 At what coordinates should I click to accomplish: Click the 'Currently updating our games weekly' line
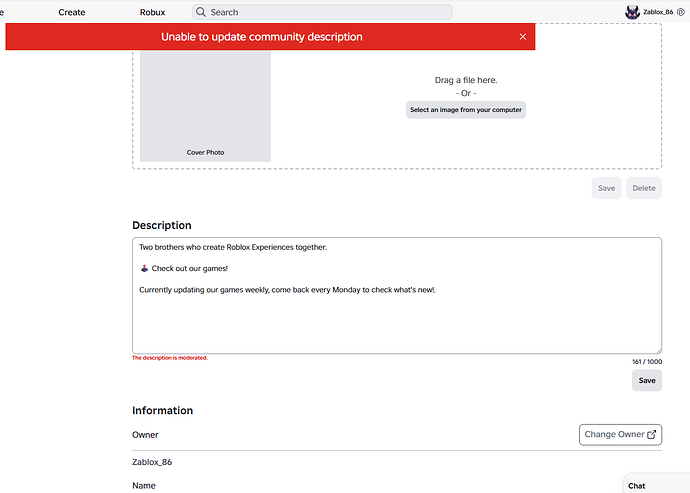pyautogui.click(x=287, y=290)
